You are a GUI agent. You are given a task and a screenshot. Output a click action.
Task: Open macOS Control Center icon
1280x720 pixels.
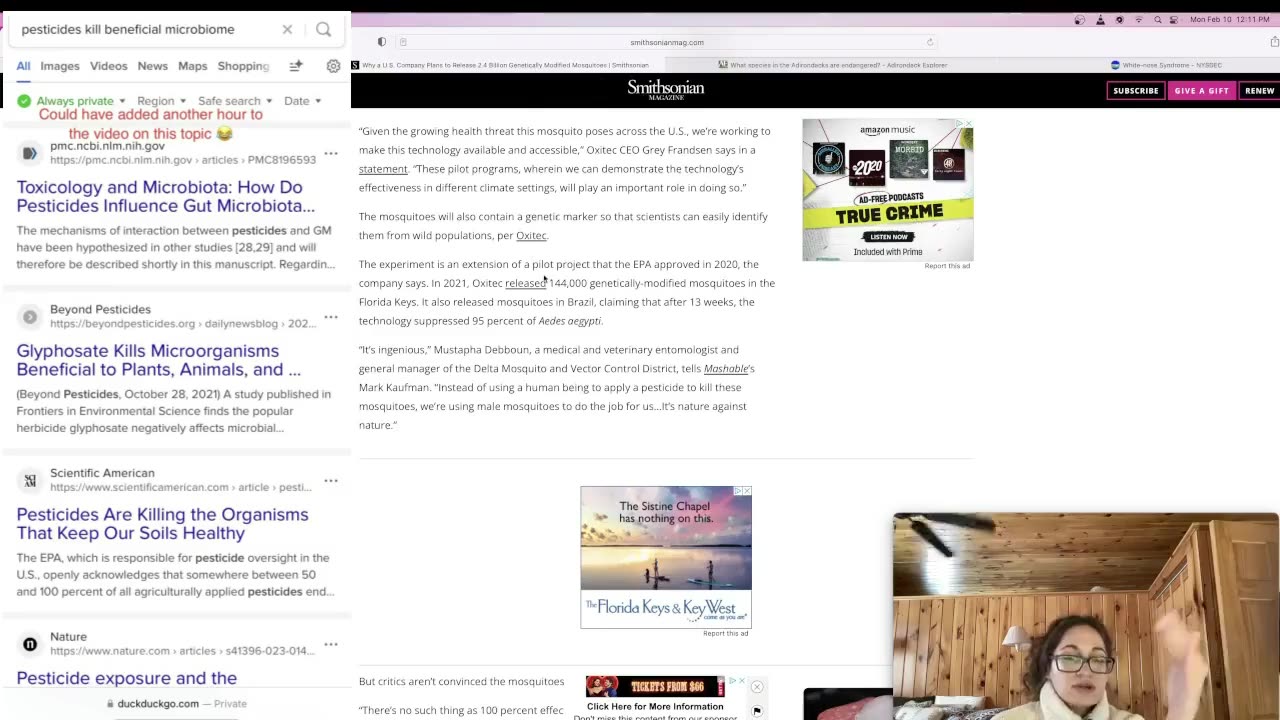pos(1175,20)
